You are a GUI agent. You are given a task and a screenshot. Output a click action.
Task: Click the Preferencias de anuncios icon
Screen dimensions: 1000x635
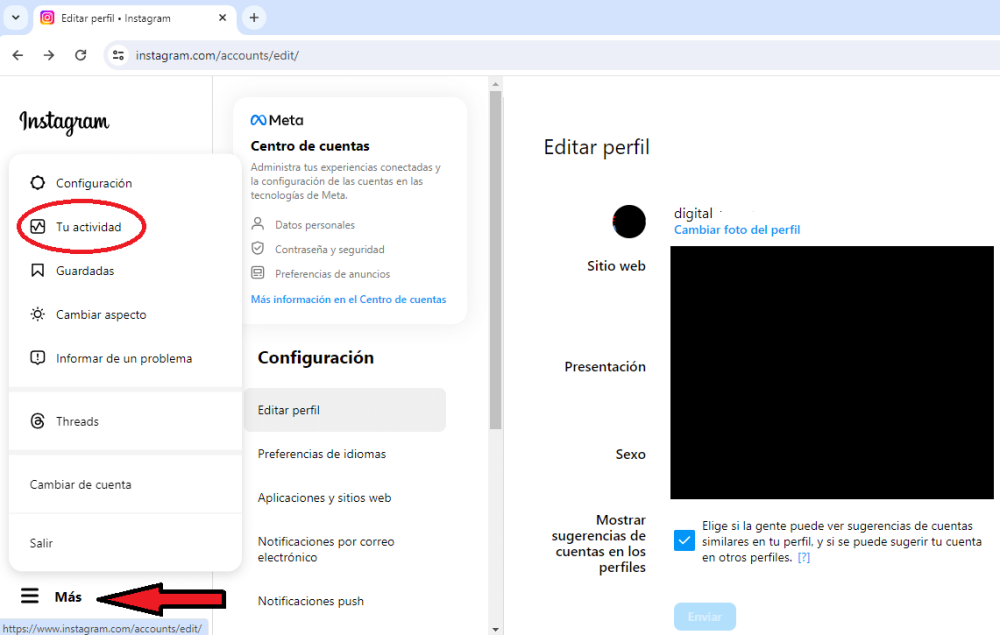click(258, 273)
